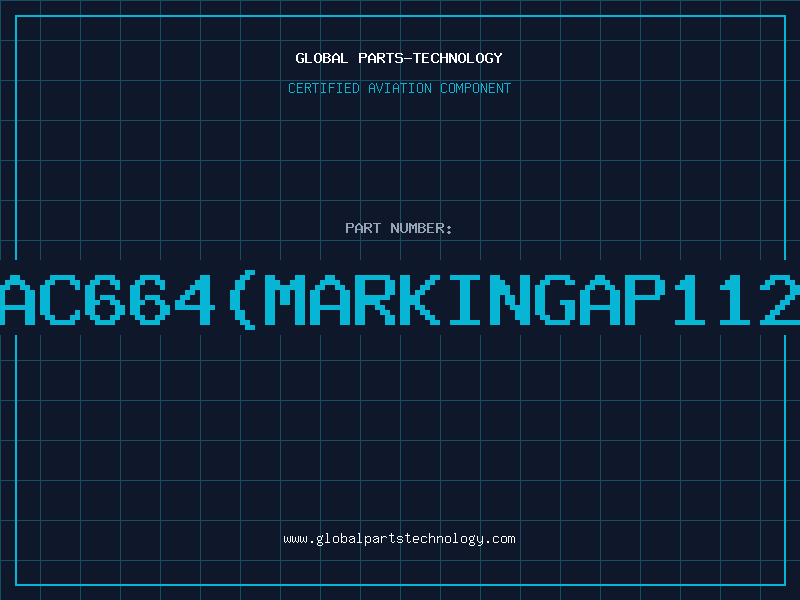This screenshot has width=800, height=600.
Task: Open the www.globalpartstechnology.com link
Action: (399, 539)
